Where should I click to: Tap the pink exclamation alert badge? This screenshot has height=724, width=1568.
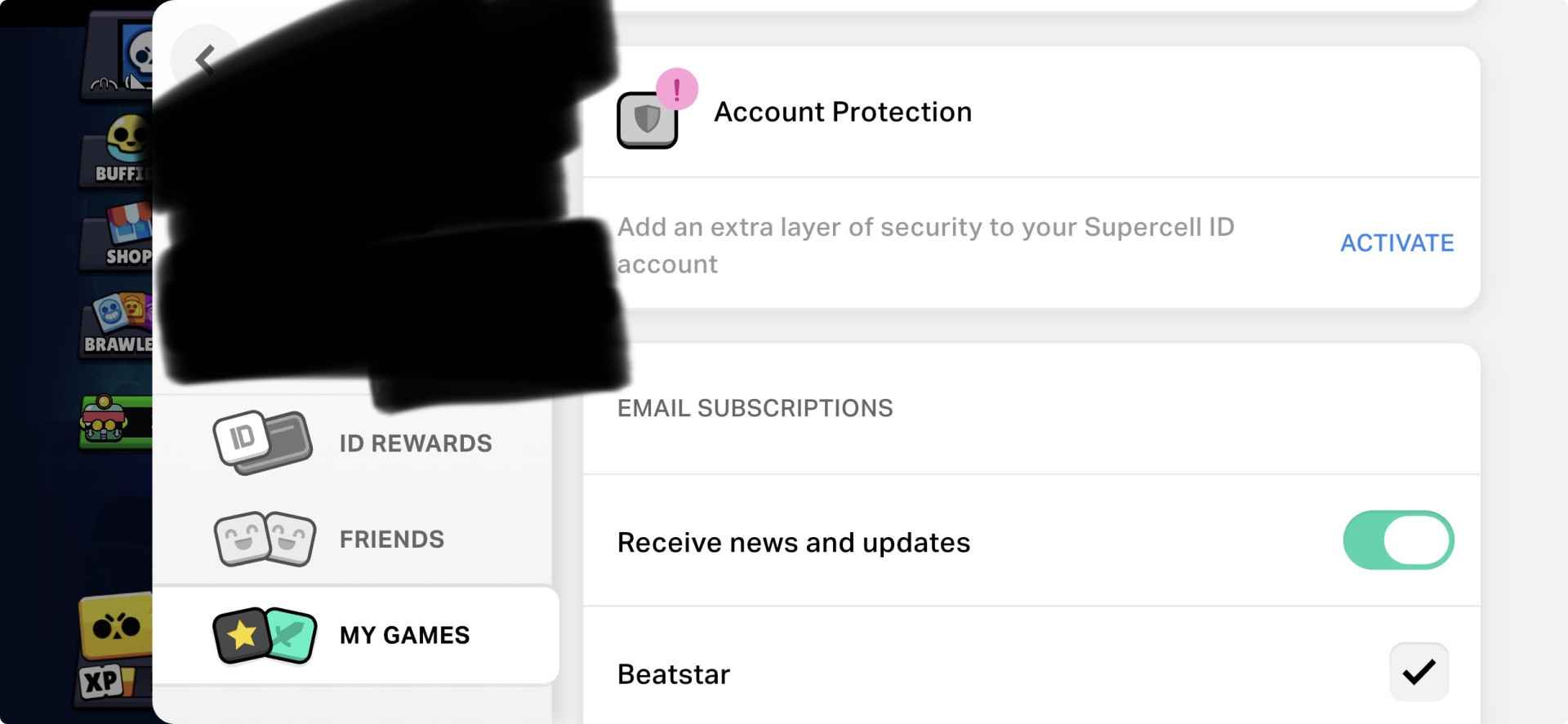coord(676,89)
